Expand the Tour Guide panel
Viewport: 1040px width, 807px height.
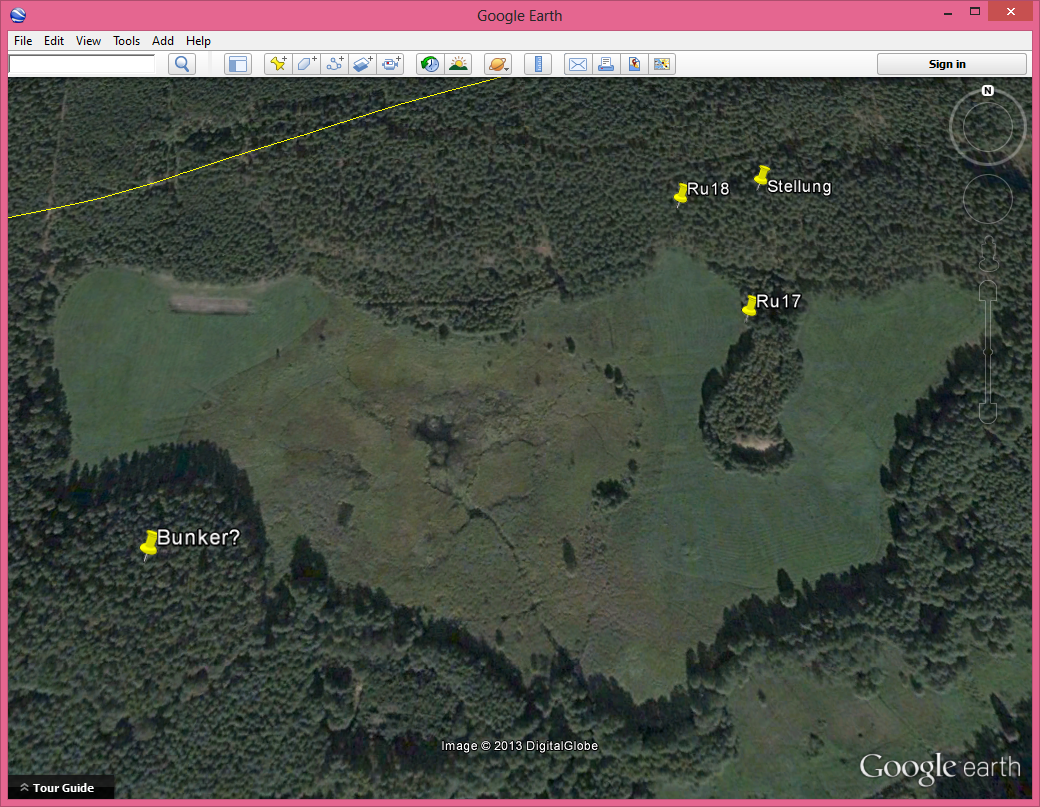pyautogui.click(x=62, y=788)
